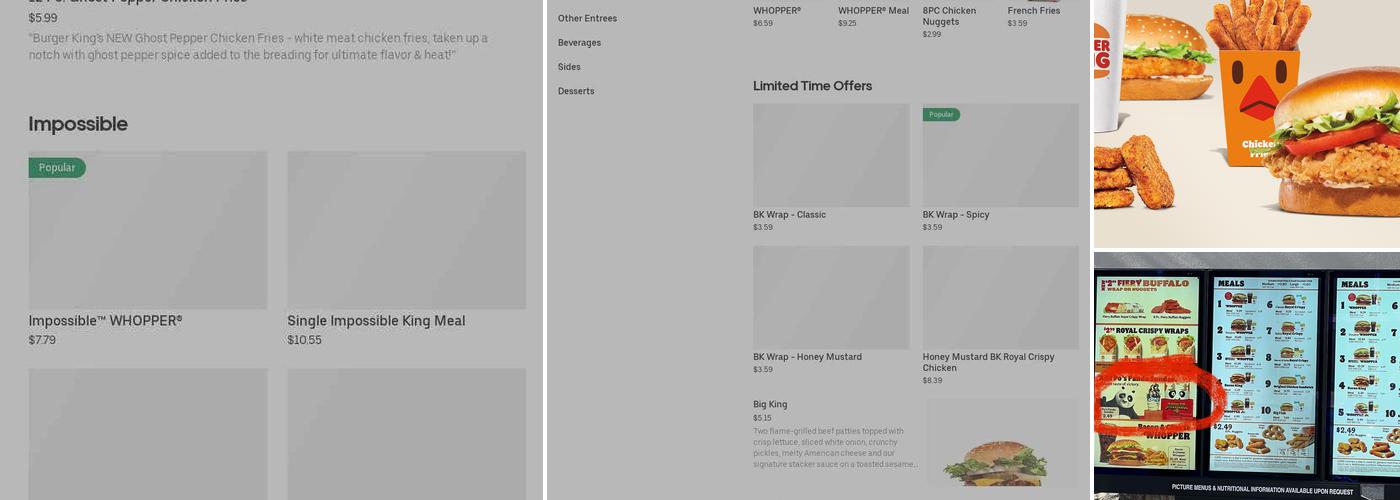Select the French Fries item

1033,11
